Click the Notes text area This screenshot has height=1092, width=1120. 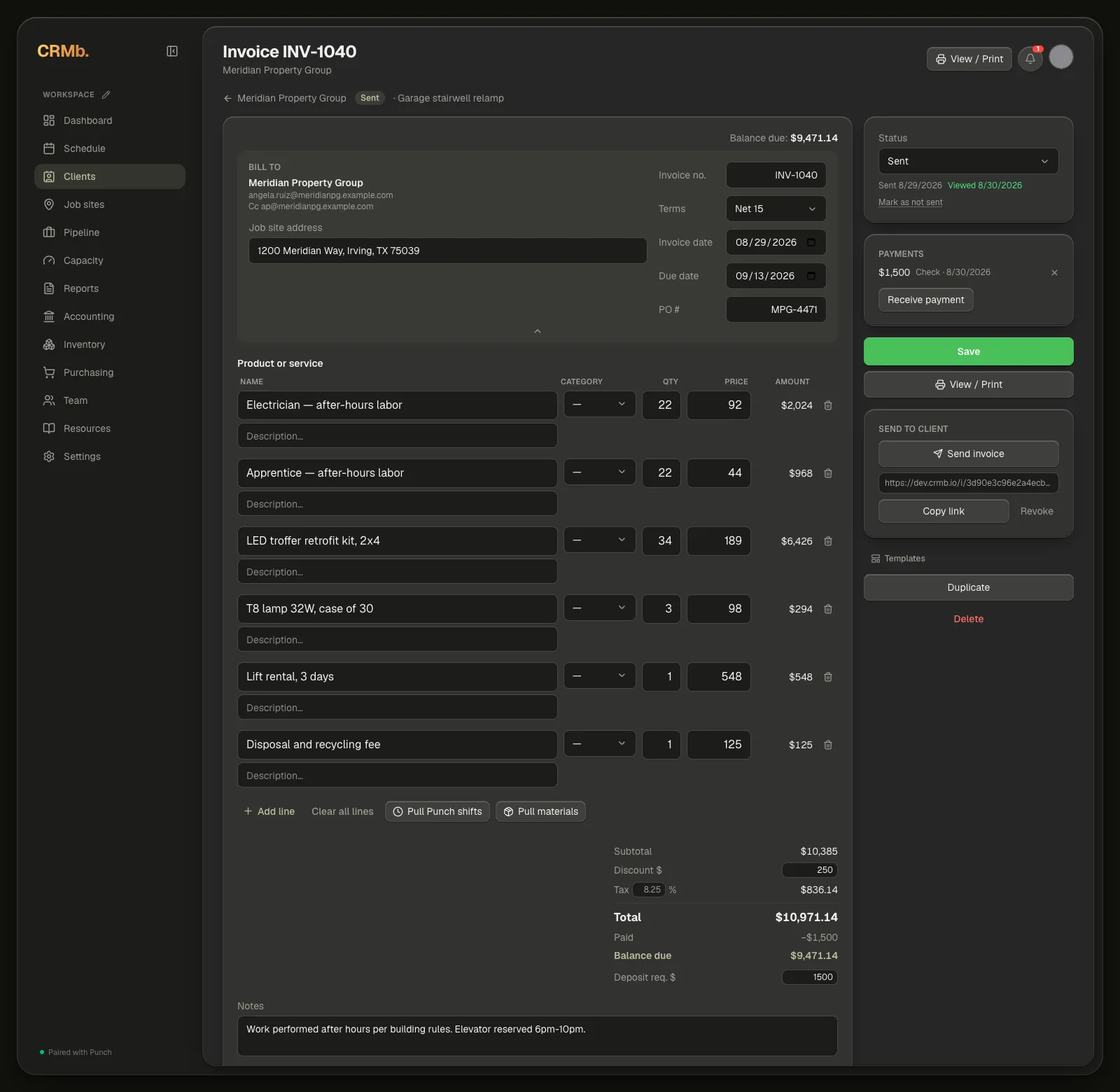[x=538, y=1036]
